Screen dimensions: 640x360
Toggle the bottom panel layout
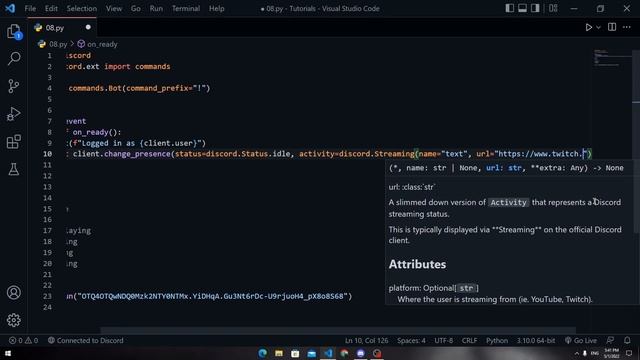(522, 8)
